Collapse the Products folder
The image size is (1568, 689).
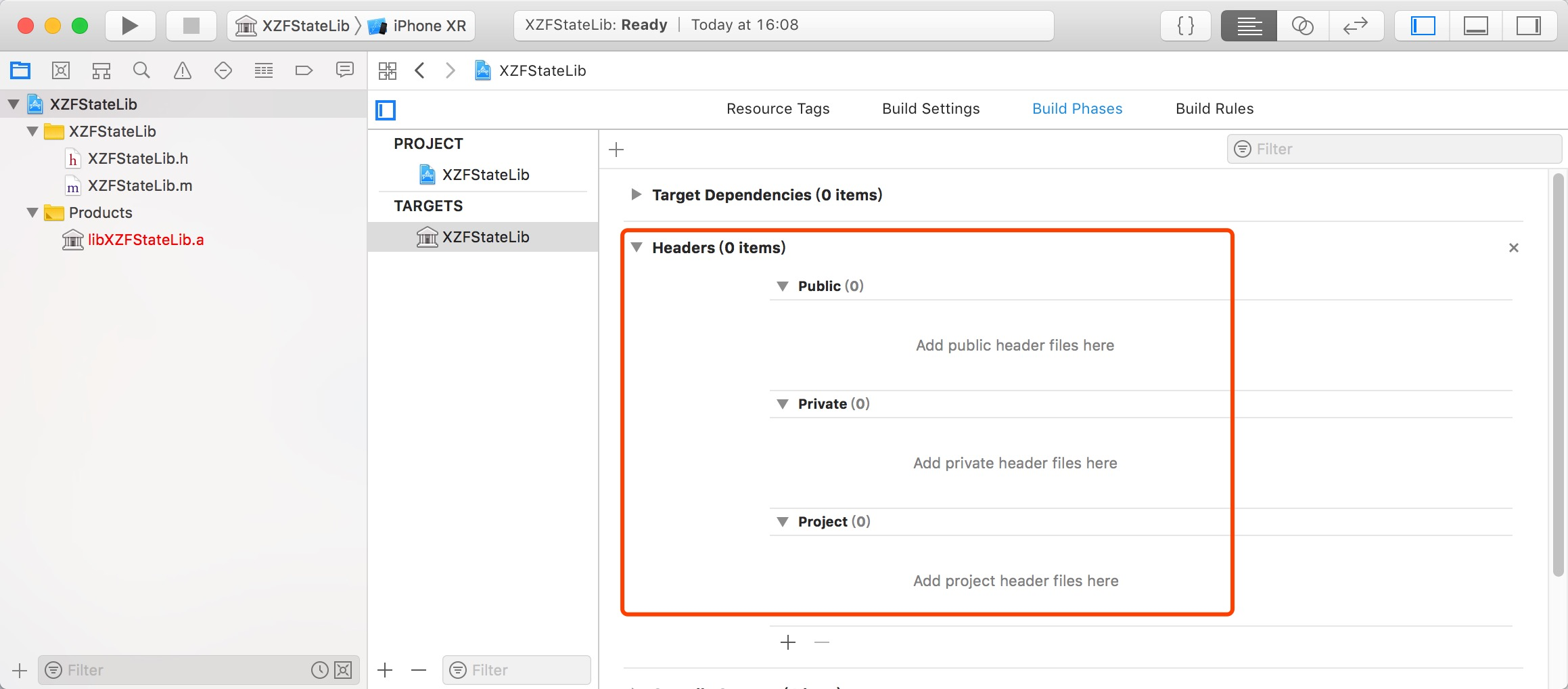coord(32,213)
